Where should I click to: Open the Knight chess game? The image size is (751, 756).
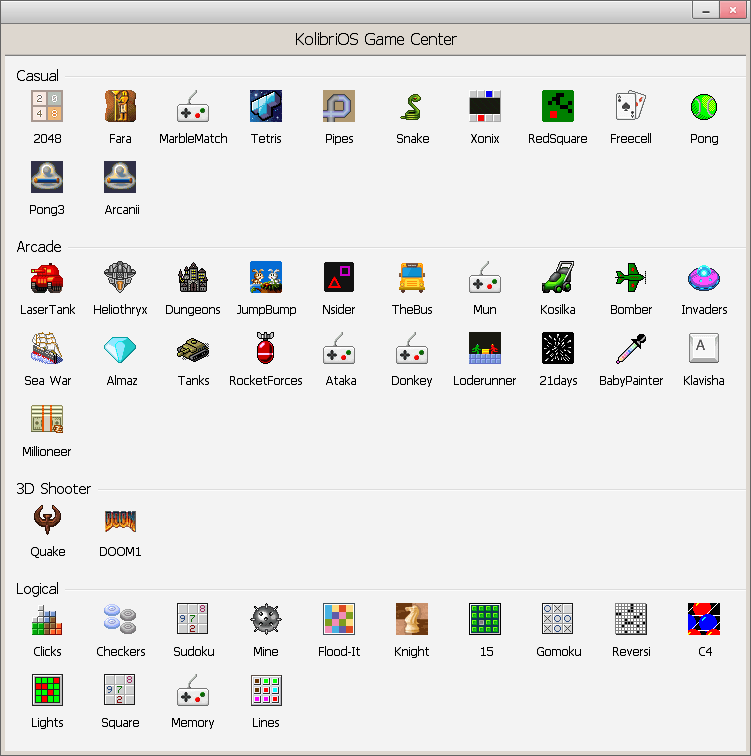(x=412, y=619)
